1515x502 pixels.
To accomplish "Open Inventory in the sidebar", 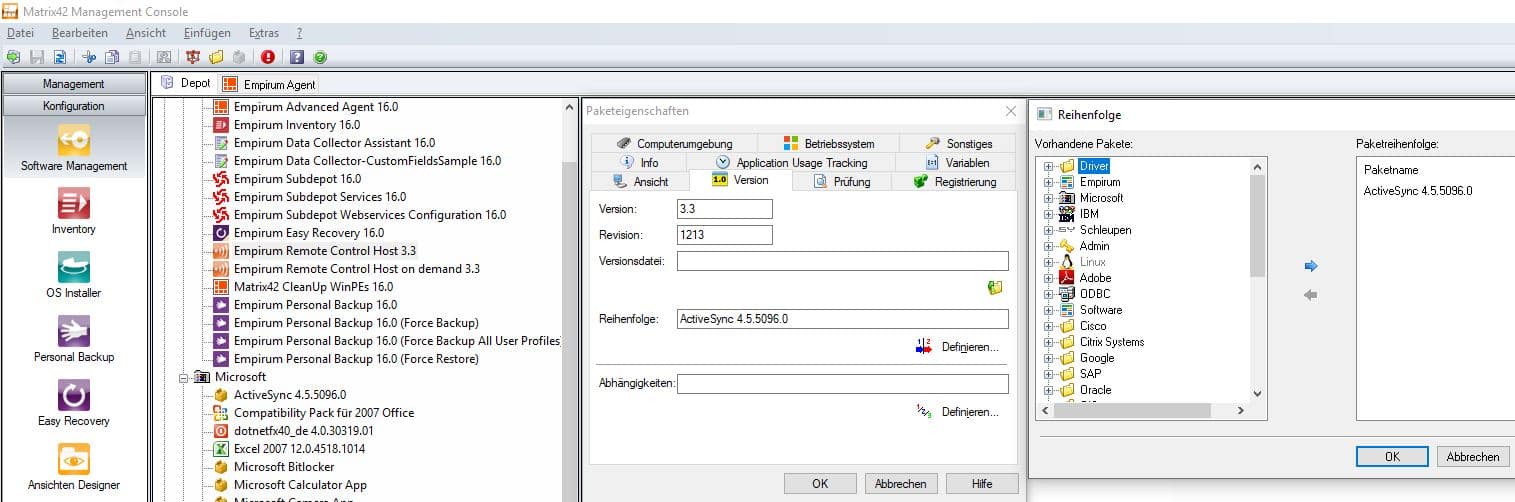I will [74, 211].
